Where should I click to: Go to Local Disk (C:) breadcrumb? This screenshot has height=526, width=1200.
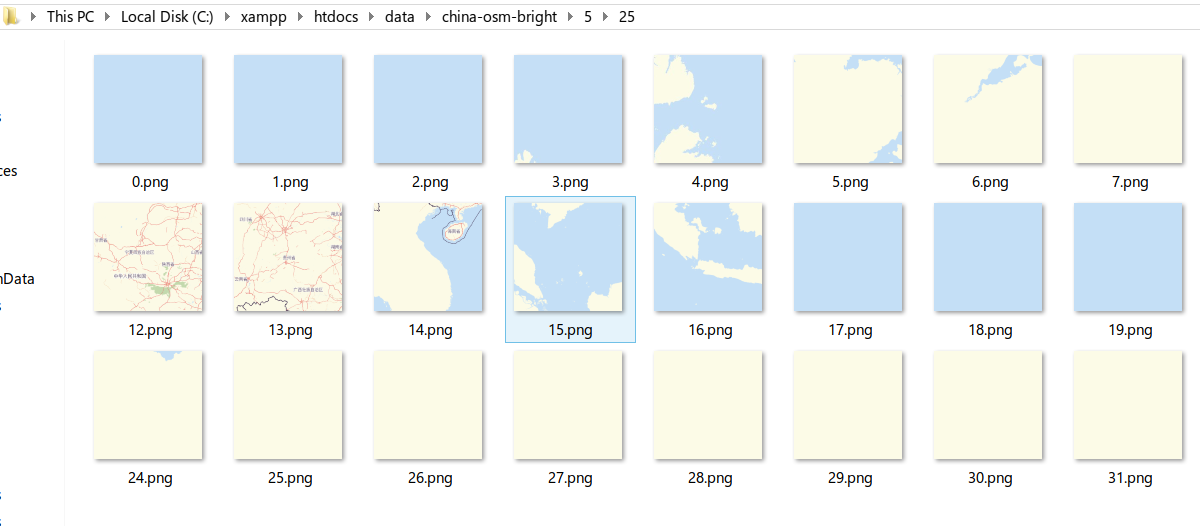[x=167, y=17]
